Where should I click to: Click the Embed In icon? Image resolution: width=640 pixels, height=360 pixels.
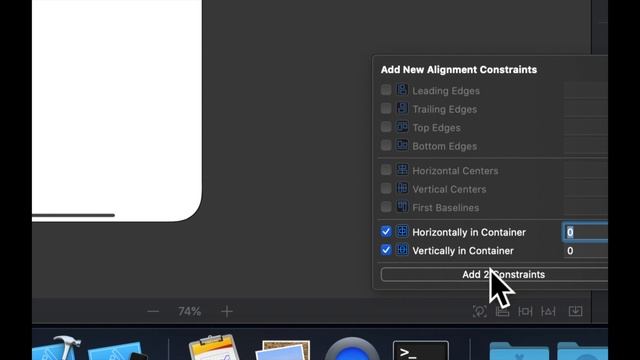[x=576, y=311]
